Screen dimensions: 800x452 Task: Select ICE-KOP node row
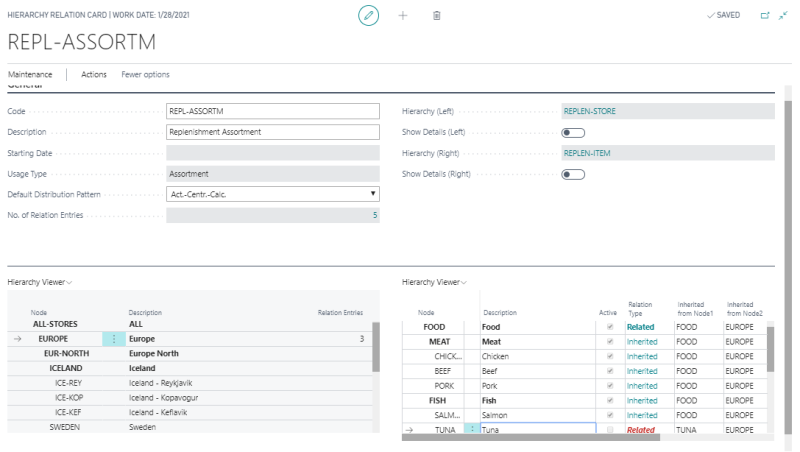[x=190, y=398]
